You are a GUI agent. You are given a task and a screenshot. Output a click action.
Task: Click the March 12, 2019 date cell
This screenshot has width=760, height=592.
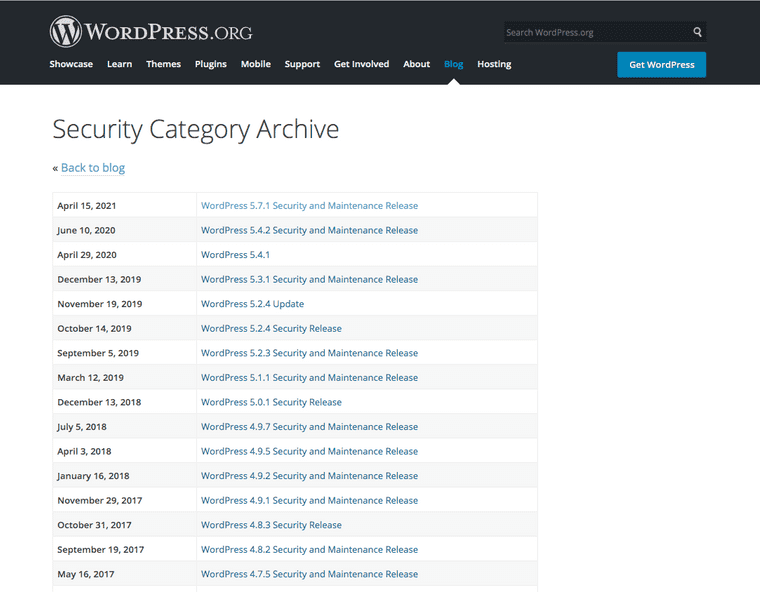coord(125,378)
